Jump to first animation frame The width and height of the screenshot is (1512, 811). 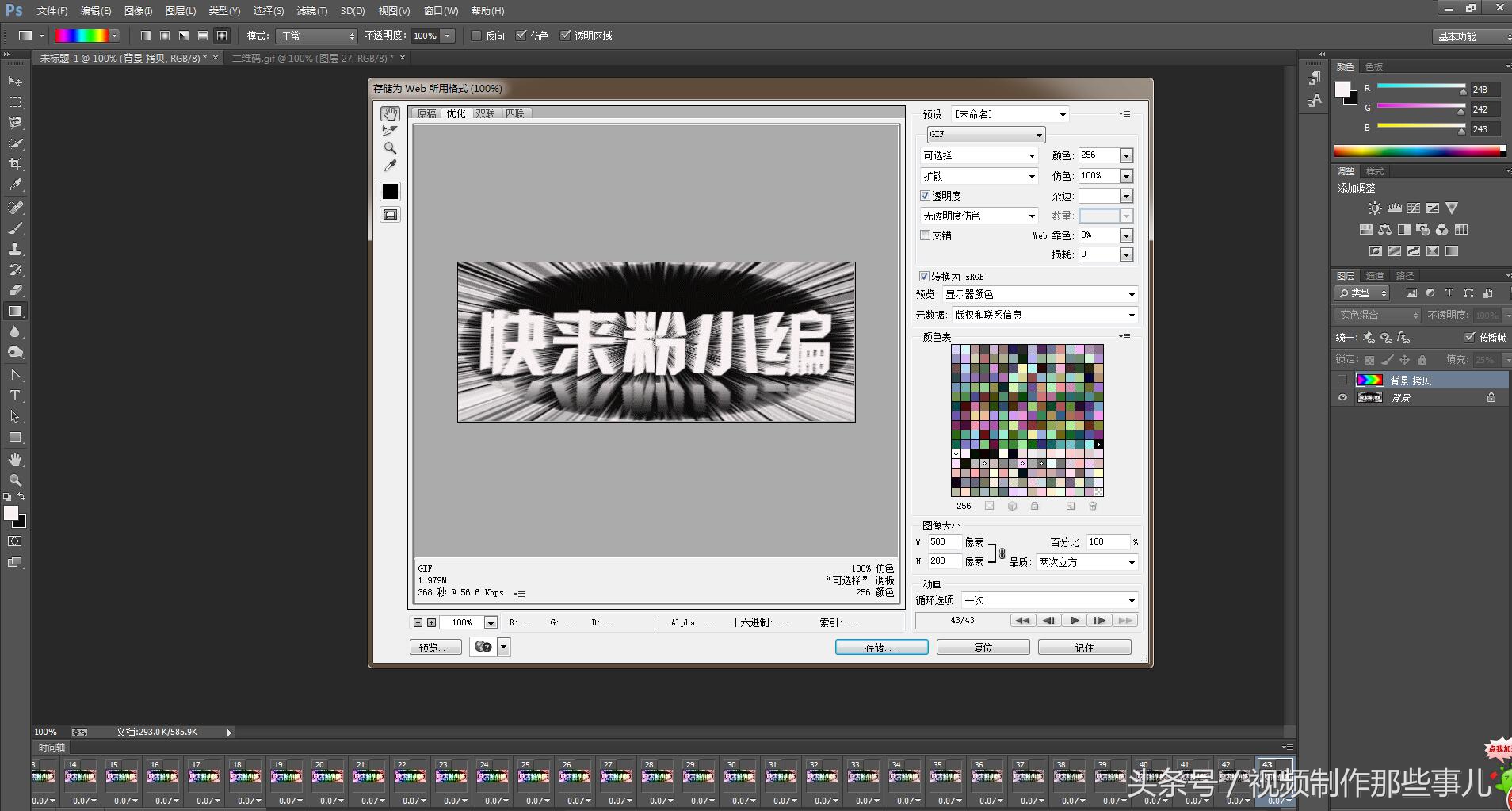click(1022, 621)
